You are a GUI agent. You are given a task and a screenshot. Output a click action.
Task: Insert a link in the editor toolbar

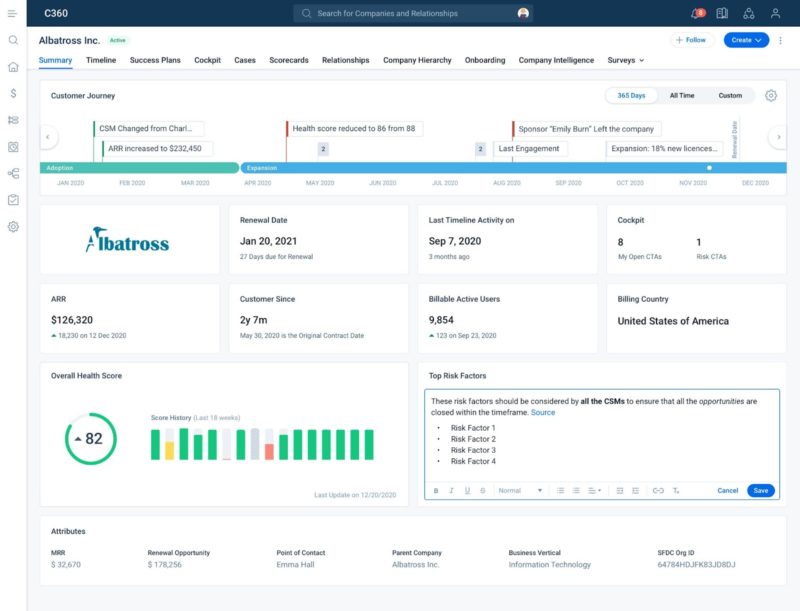point(657,491)
